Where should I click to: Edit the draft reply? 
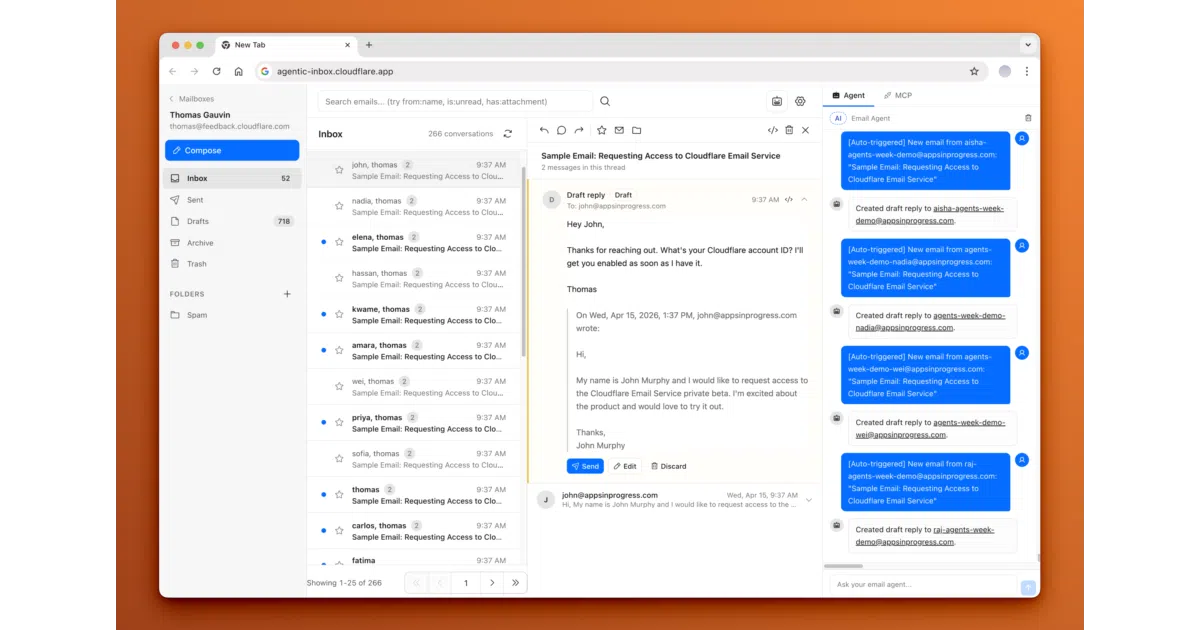click(x=625, y=466)
